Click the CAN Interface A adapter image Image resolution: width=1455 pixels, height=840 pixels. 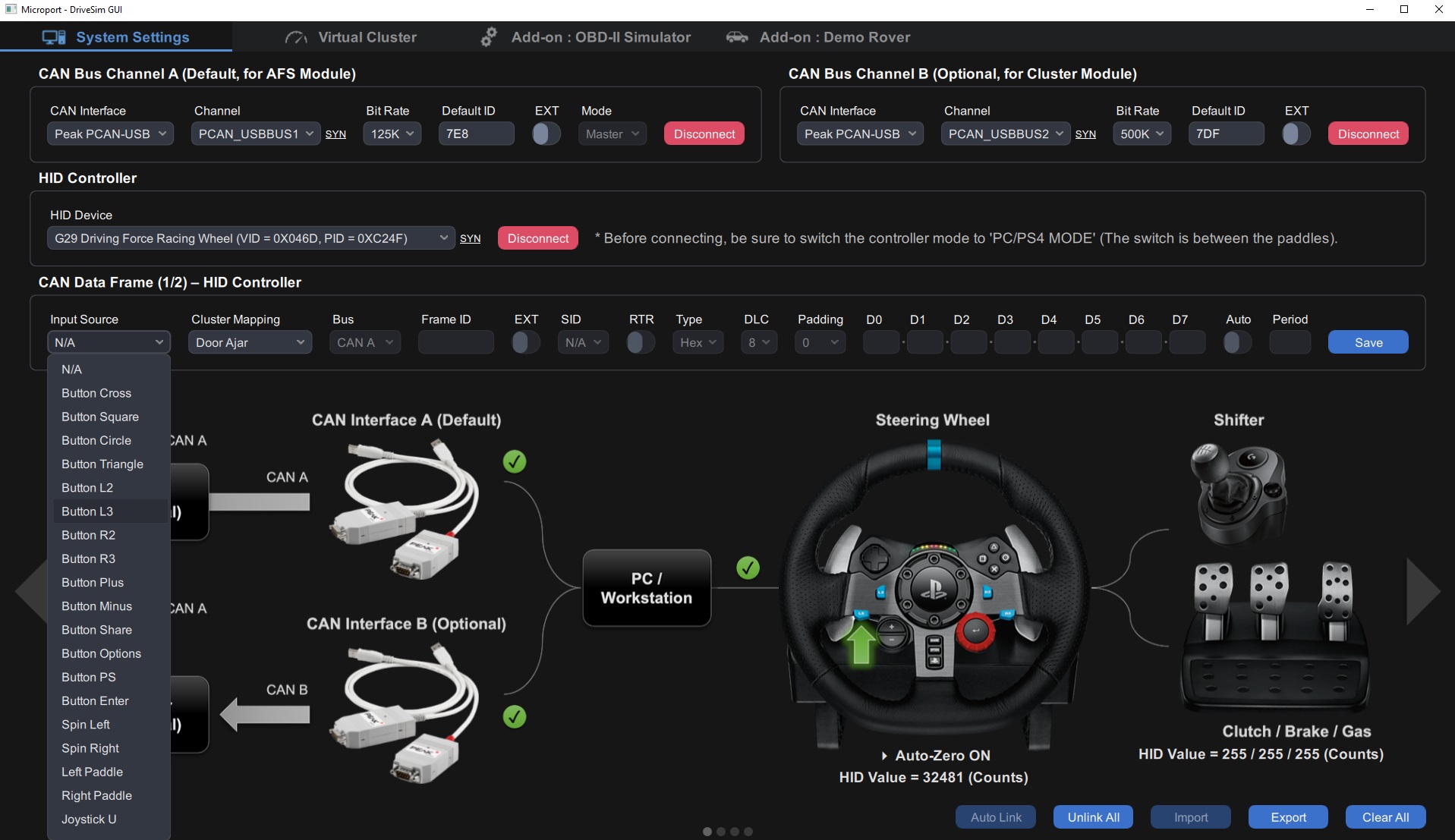[405, 510]
